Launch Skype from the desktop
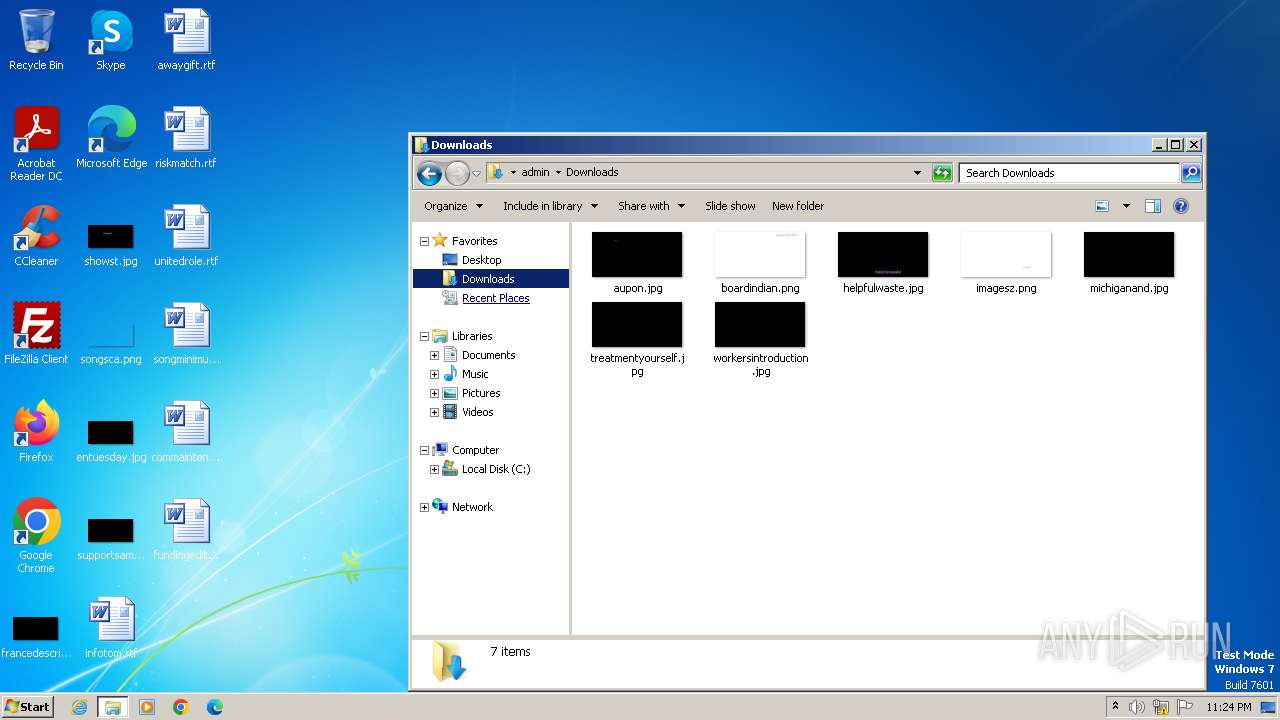 pyautogui.click(x=111, y=40)
